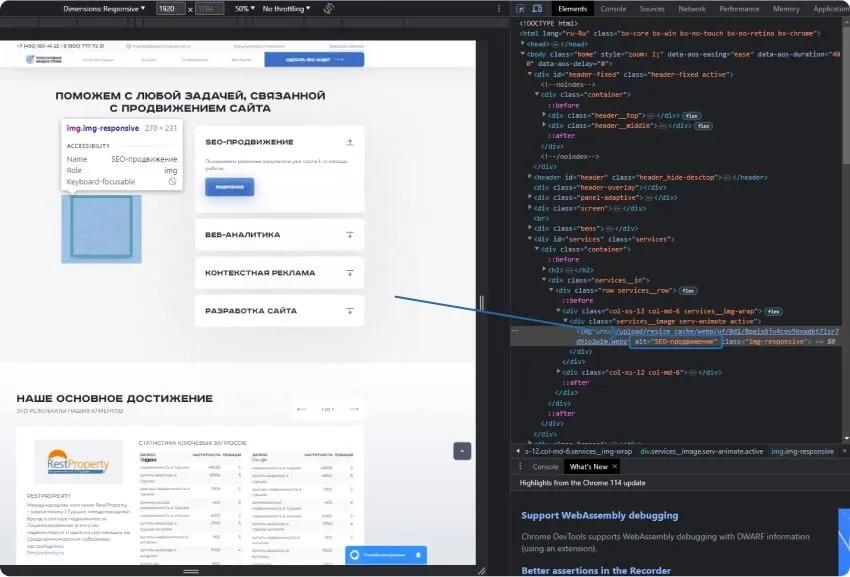This screenshot has width=850, height=577.
Task: Open the Dimensions: Responsive dropdown
Action: click(104, 9)
